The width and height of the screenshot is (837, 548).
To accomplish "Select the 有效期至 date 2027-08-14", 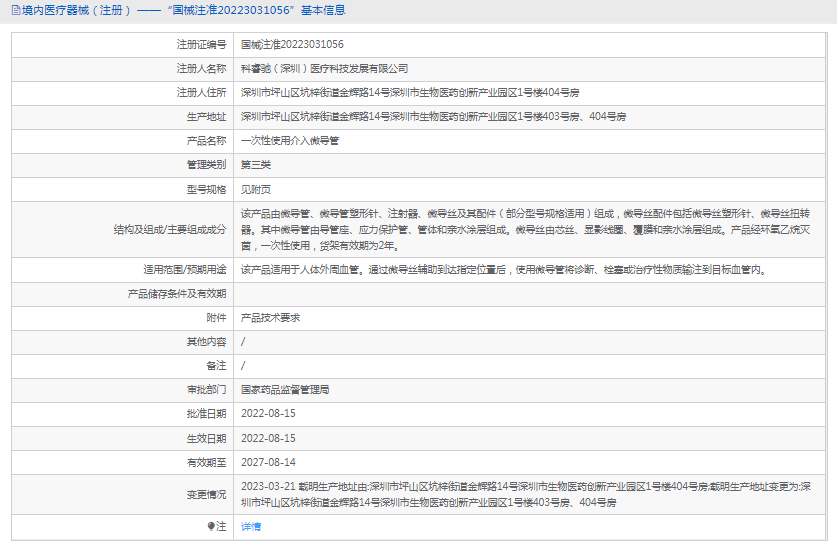I will [268, 462].
